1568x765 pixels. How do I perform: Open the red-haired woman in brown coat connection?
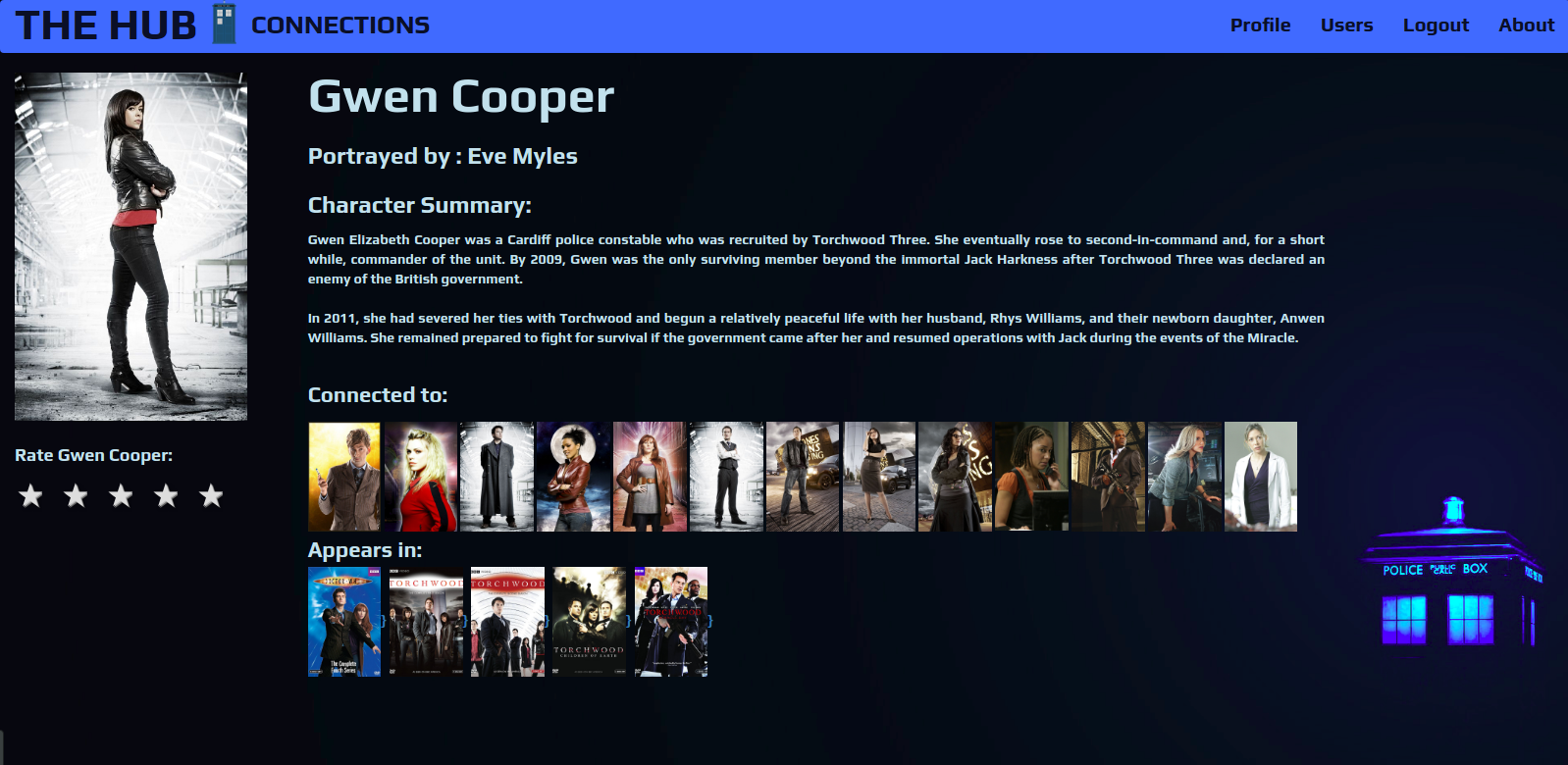(651, 477)
